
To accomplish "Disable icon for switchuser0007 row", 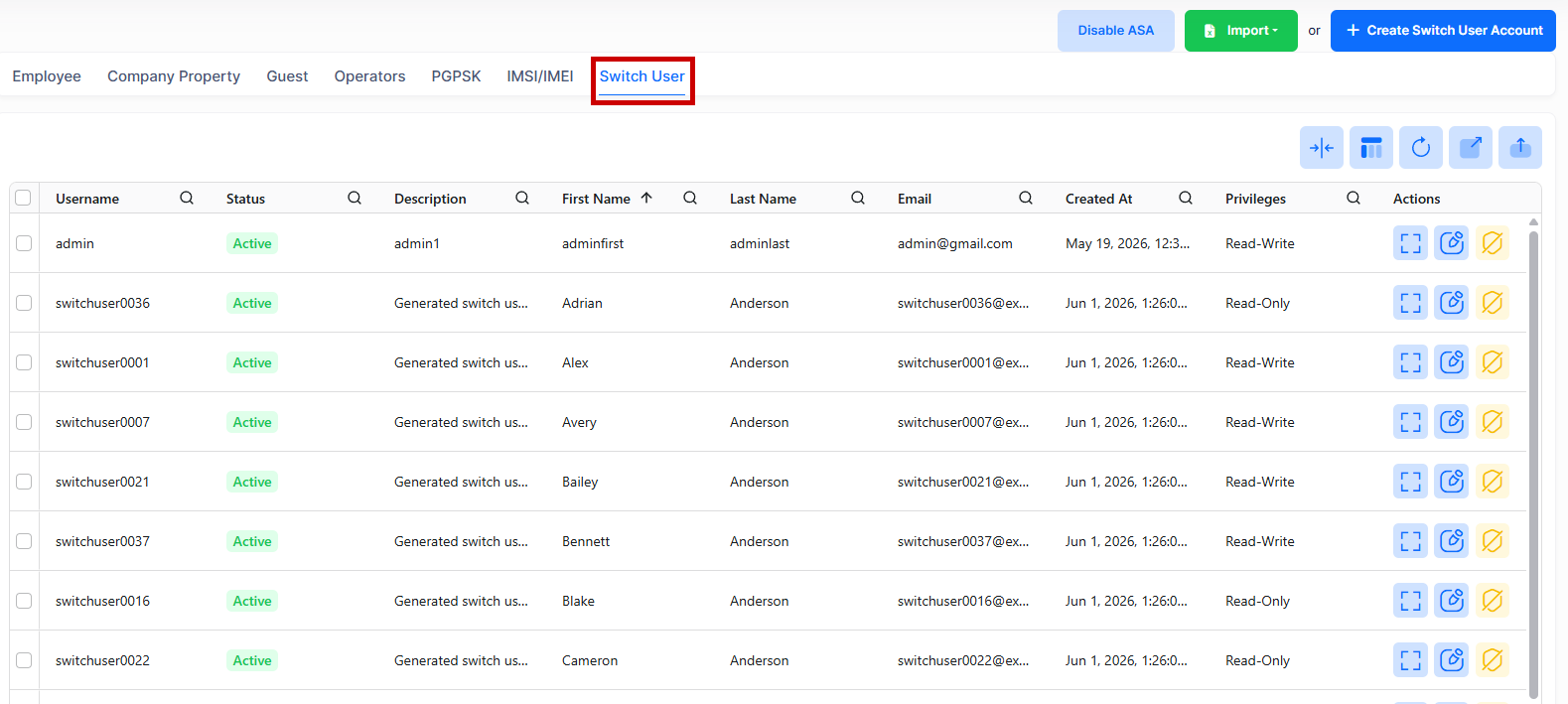I will pos(1493,422).
